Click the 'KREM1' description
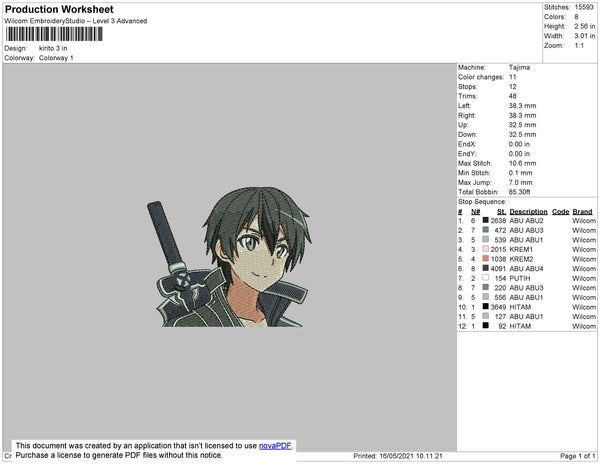Image resolution: width=600 pixels, height=464 pixels. [x=521, y=249]
